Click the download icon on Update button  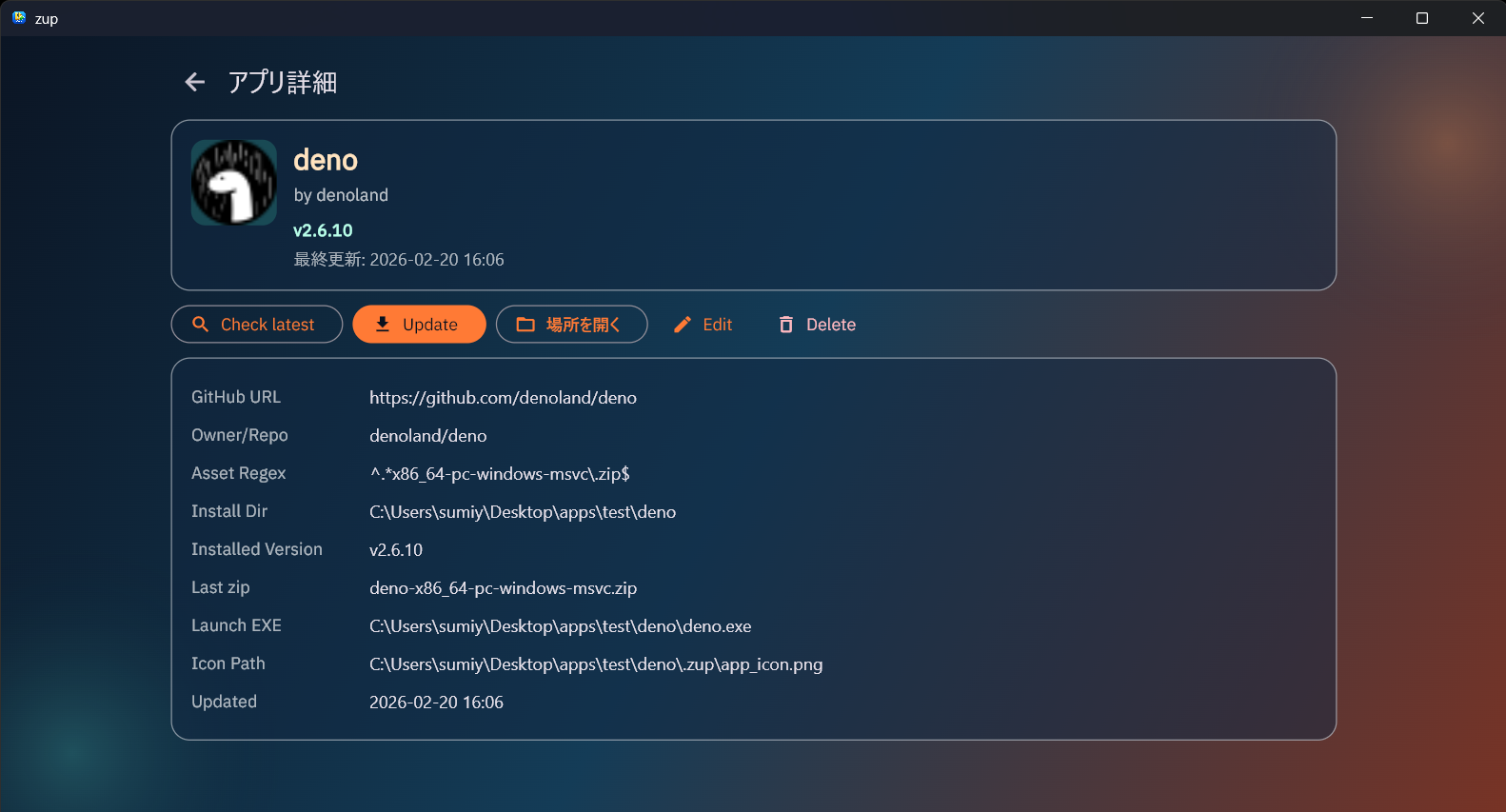click(x=383, y=325)
